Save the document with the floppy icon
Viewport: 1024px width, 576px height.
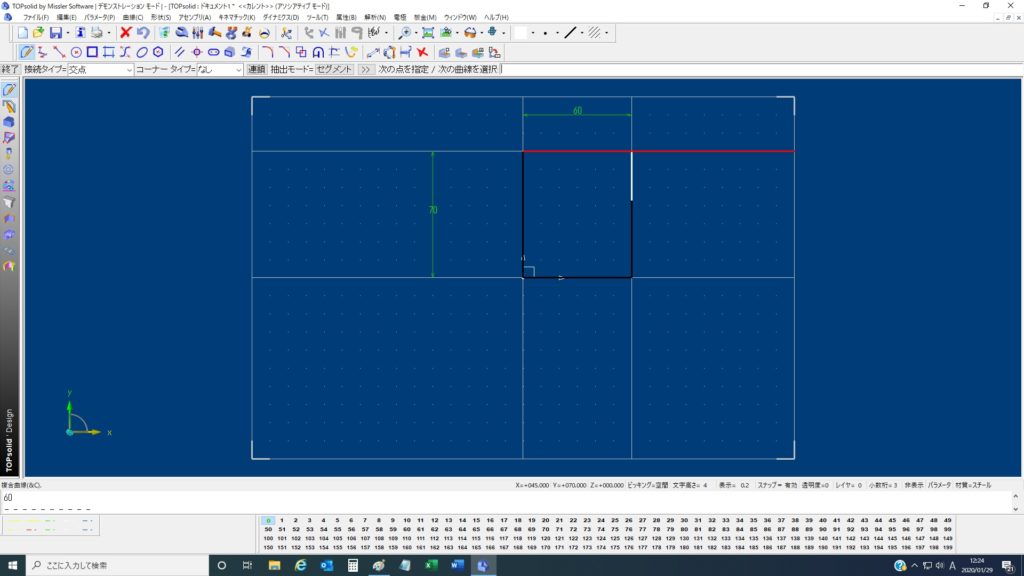pos(56,33)
